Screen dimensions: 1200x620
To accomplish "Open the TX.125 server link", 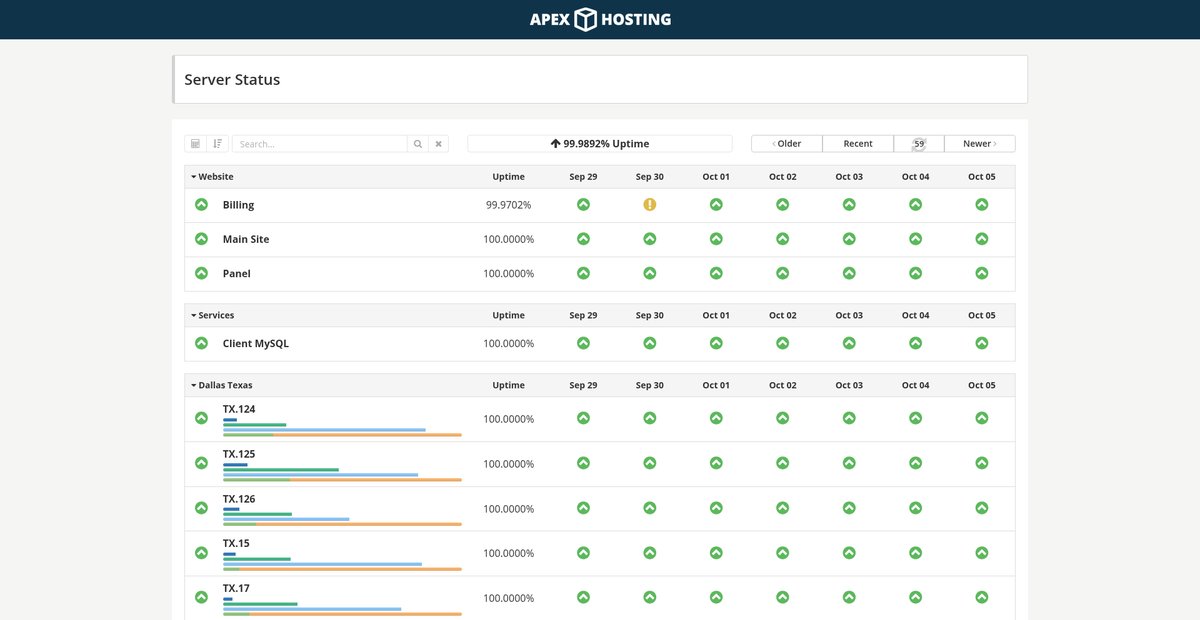I will coord(239,454).
